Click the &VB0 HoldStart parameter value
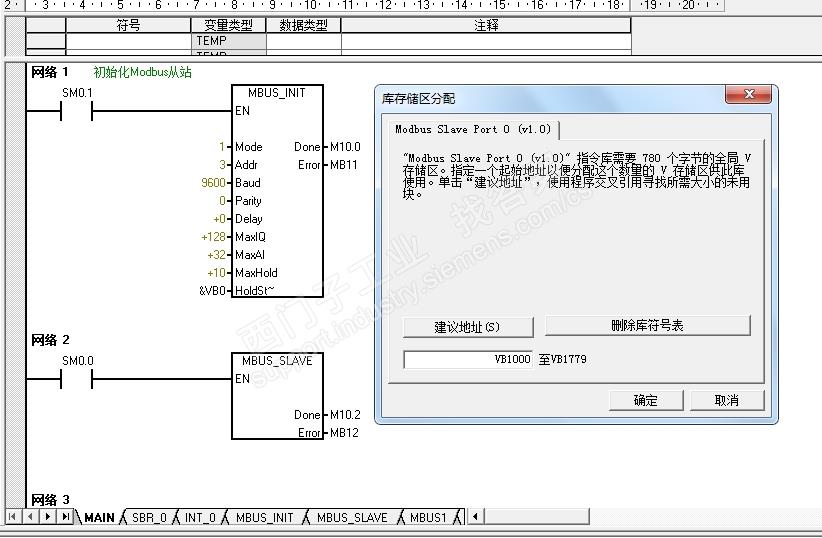 coord(212,290)
